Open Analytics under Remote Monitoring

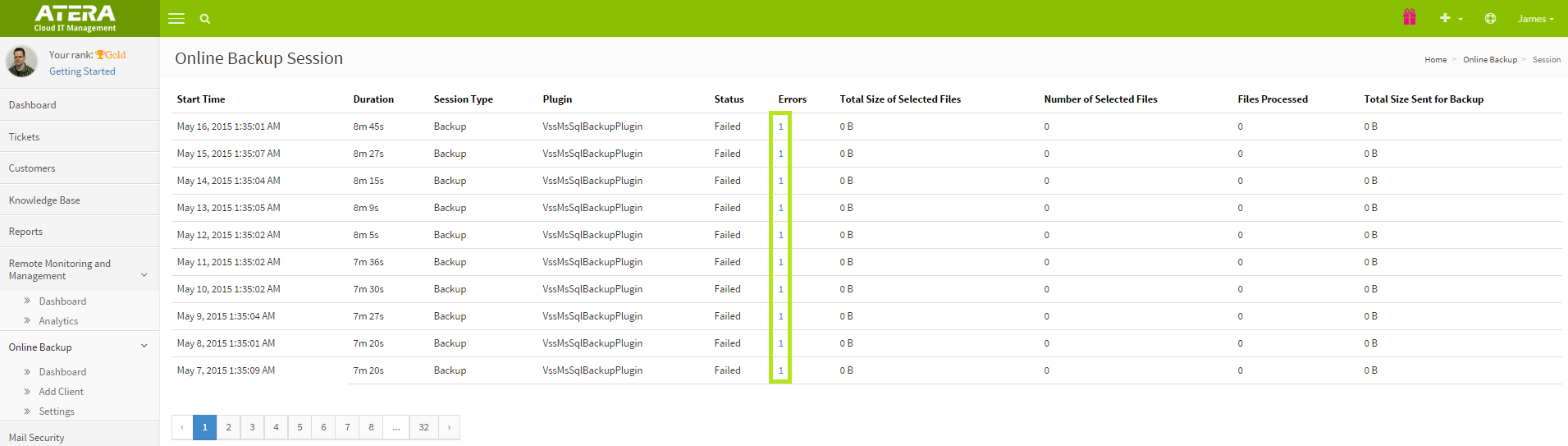(58, 321)
